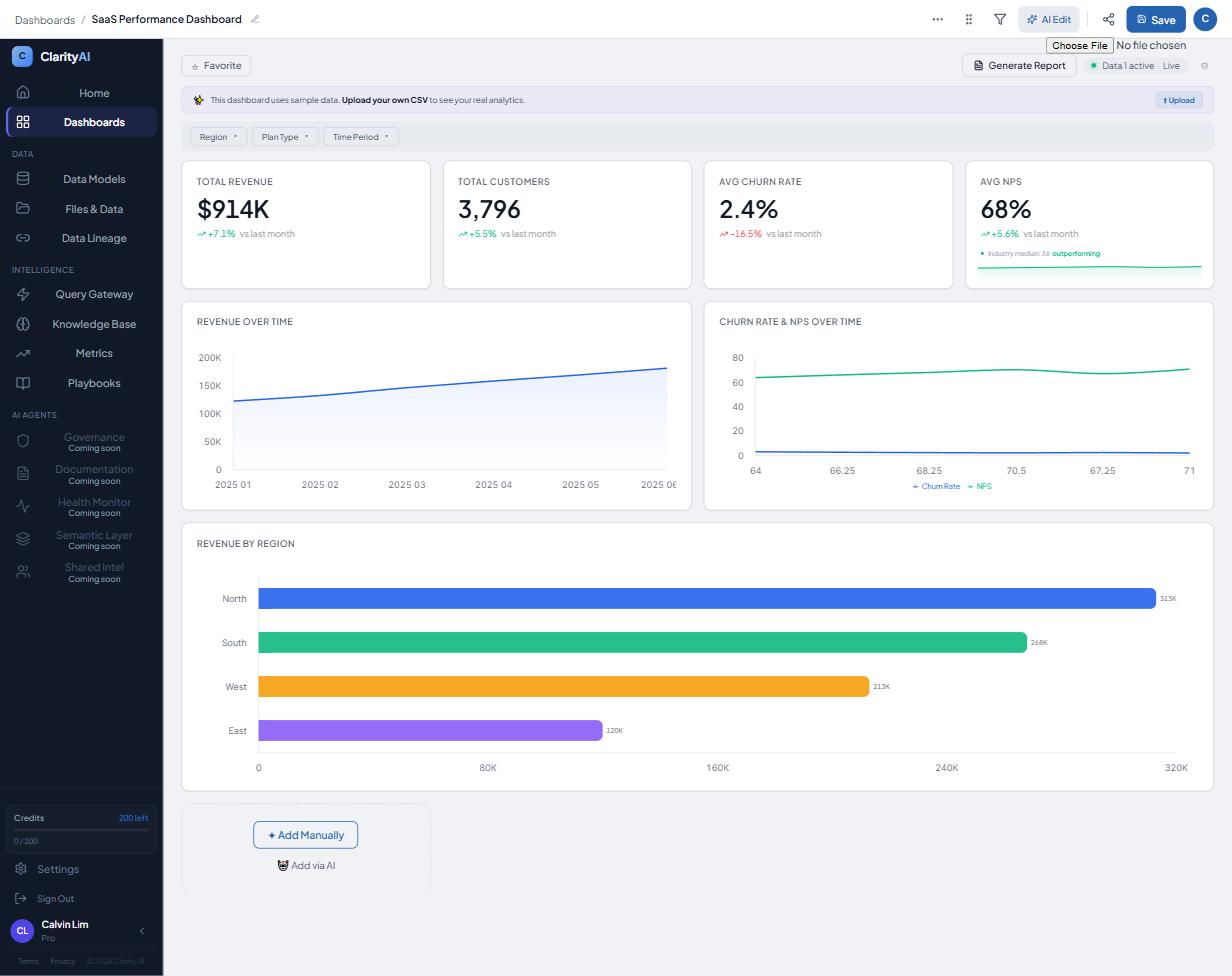This screenshot has height=976, width=1232.
Task: Open the three-dot more options menu
Action: tap(937, 19)
